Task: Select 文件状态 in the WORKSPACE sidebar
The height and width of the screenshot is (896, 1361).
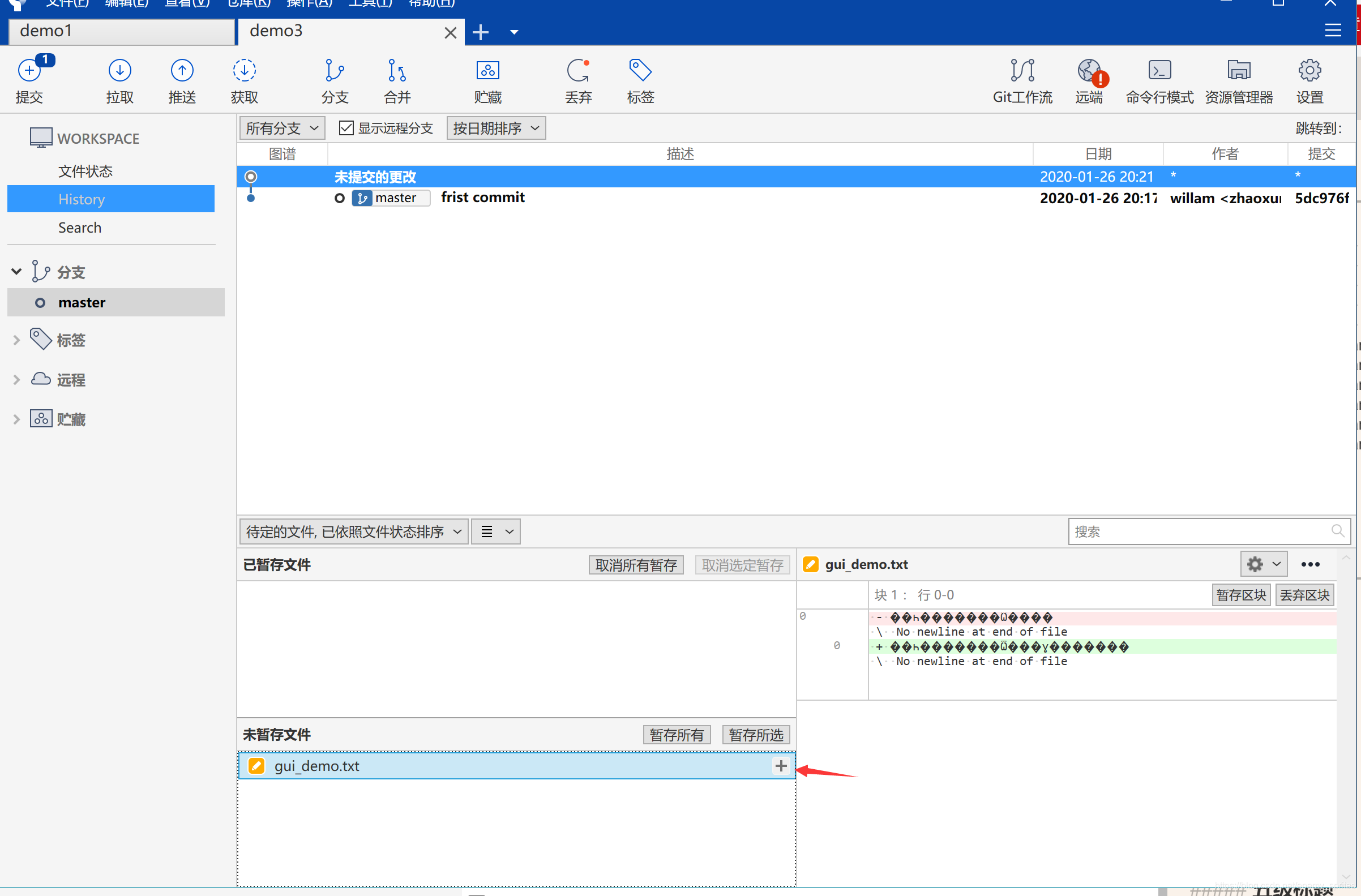Action: coord(85,171)
